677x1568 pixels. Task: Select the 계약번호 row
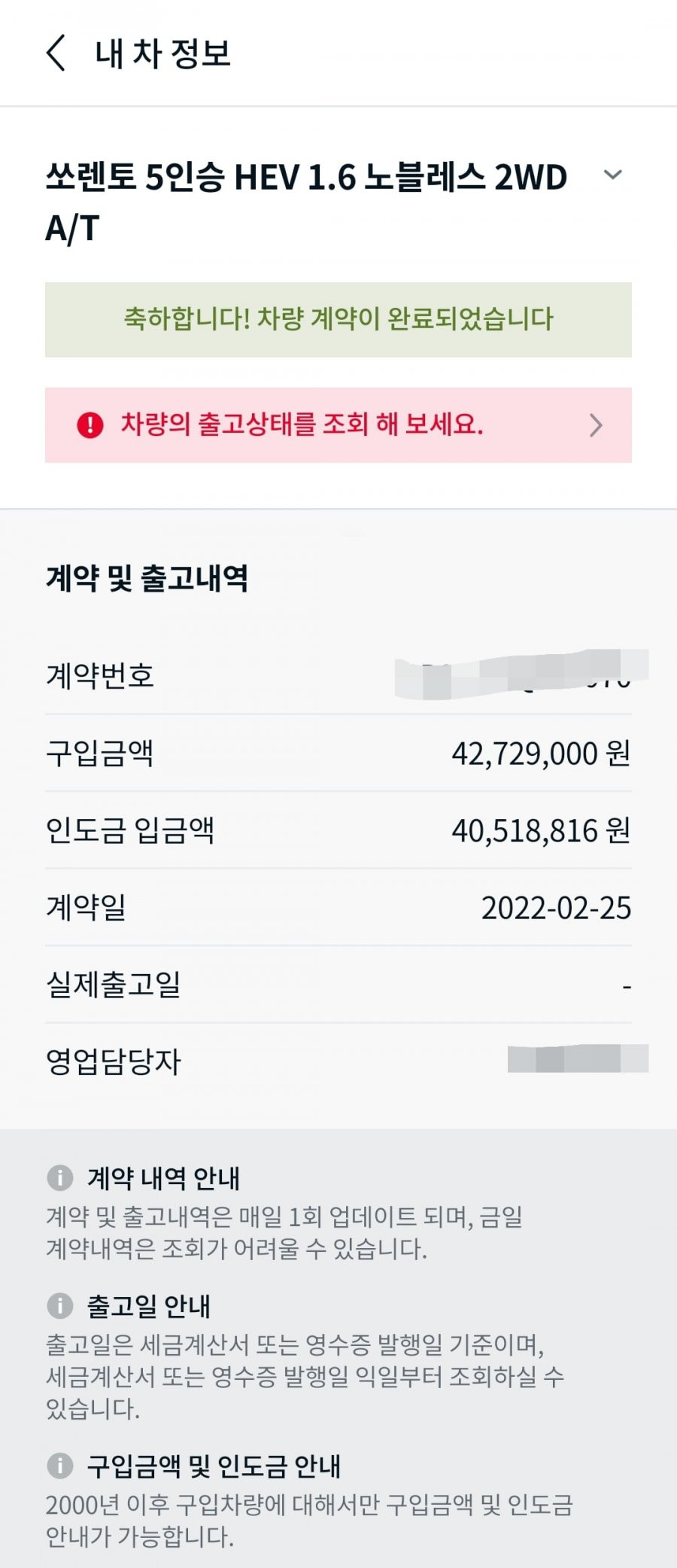[338, 675]
